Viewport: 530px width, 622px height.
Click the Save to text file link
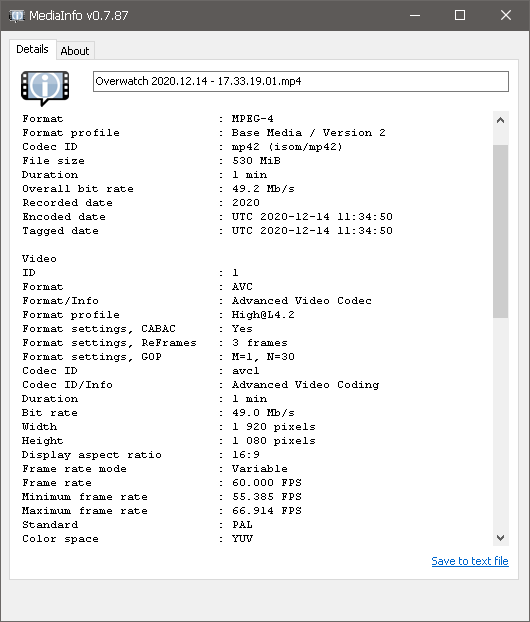pyautogui.click(x=470, y=561)
